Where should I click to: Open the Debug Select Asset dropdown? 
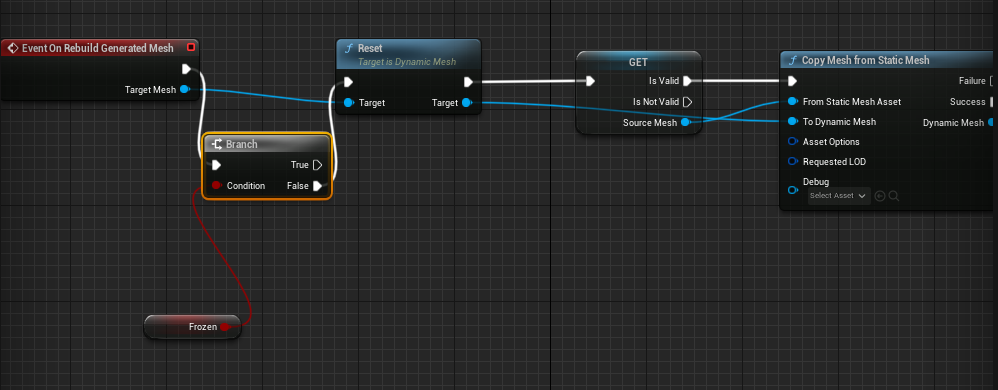[x=839, y=196]
